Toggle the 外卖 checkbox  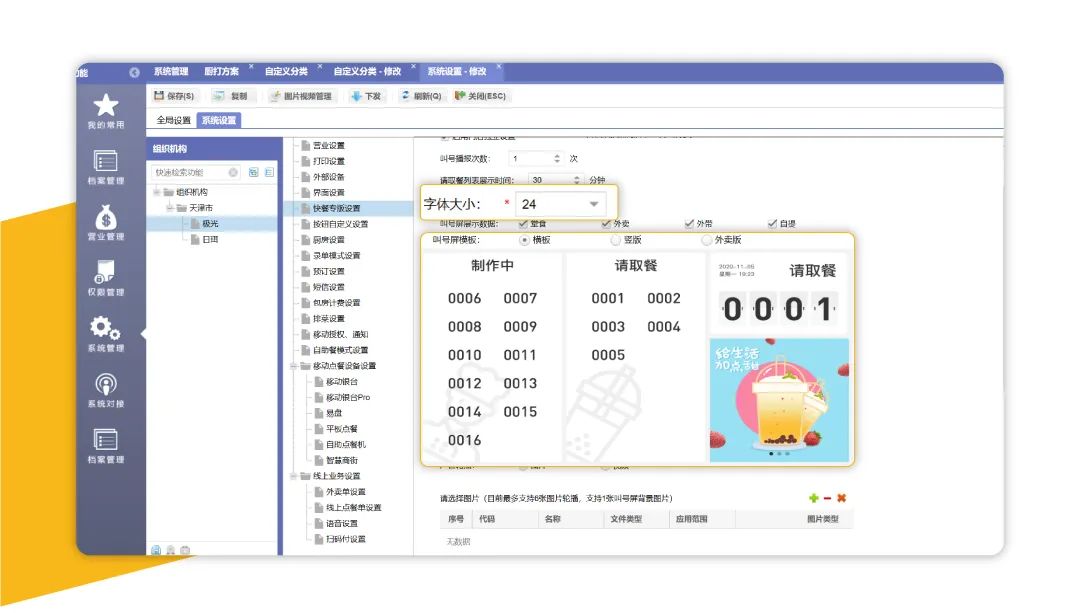pyautogui.click(x=606, y=224)
